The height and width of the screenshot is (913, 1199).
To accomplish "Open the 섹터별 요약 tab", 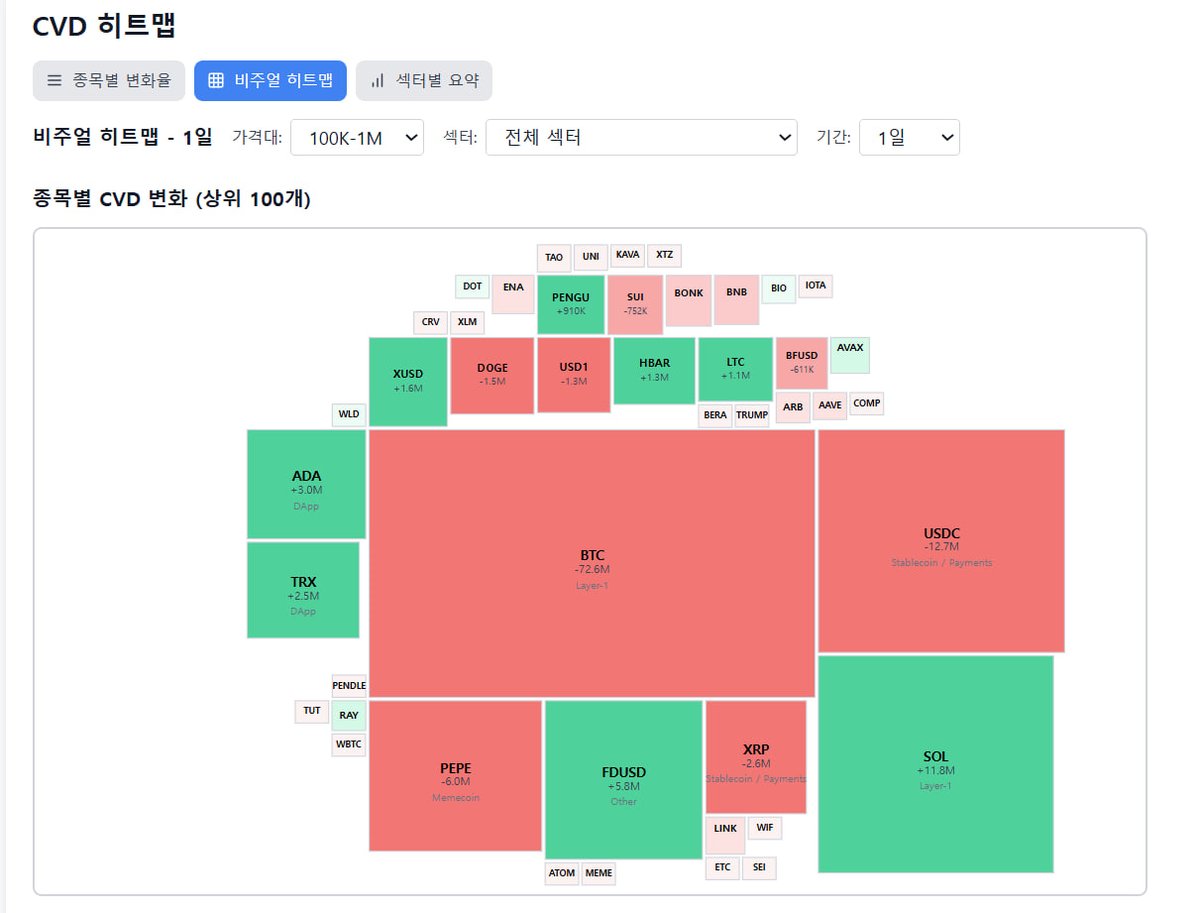I will coord(424,81).
